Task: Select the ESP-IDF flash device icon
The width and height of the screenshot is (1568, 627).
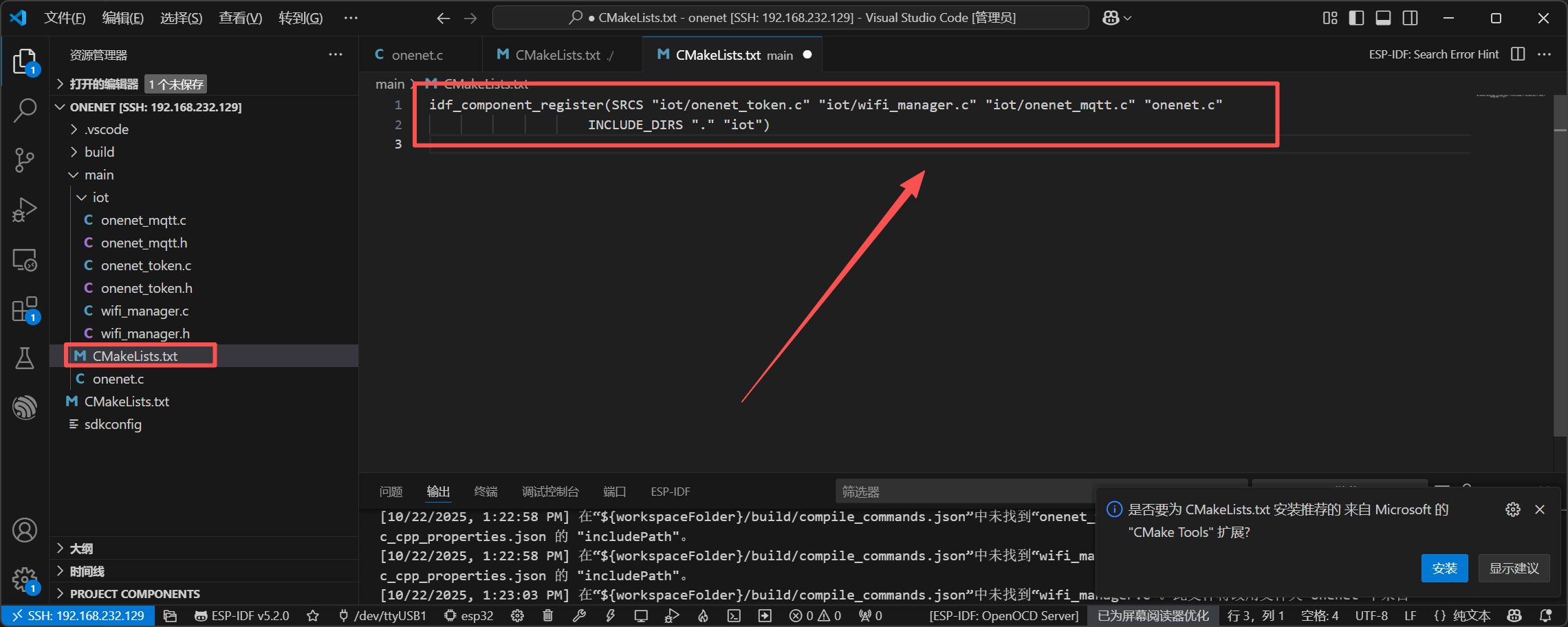Action: (x=610, y=615)
